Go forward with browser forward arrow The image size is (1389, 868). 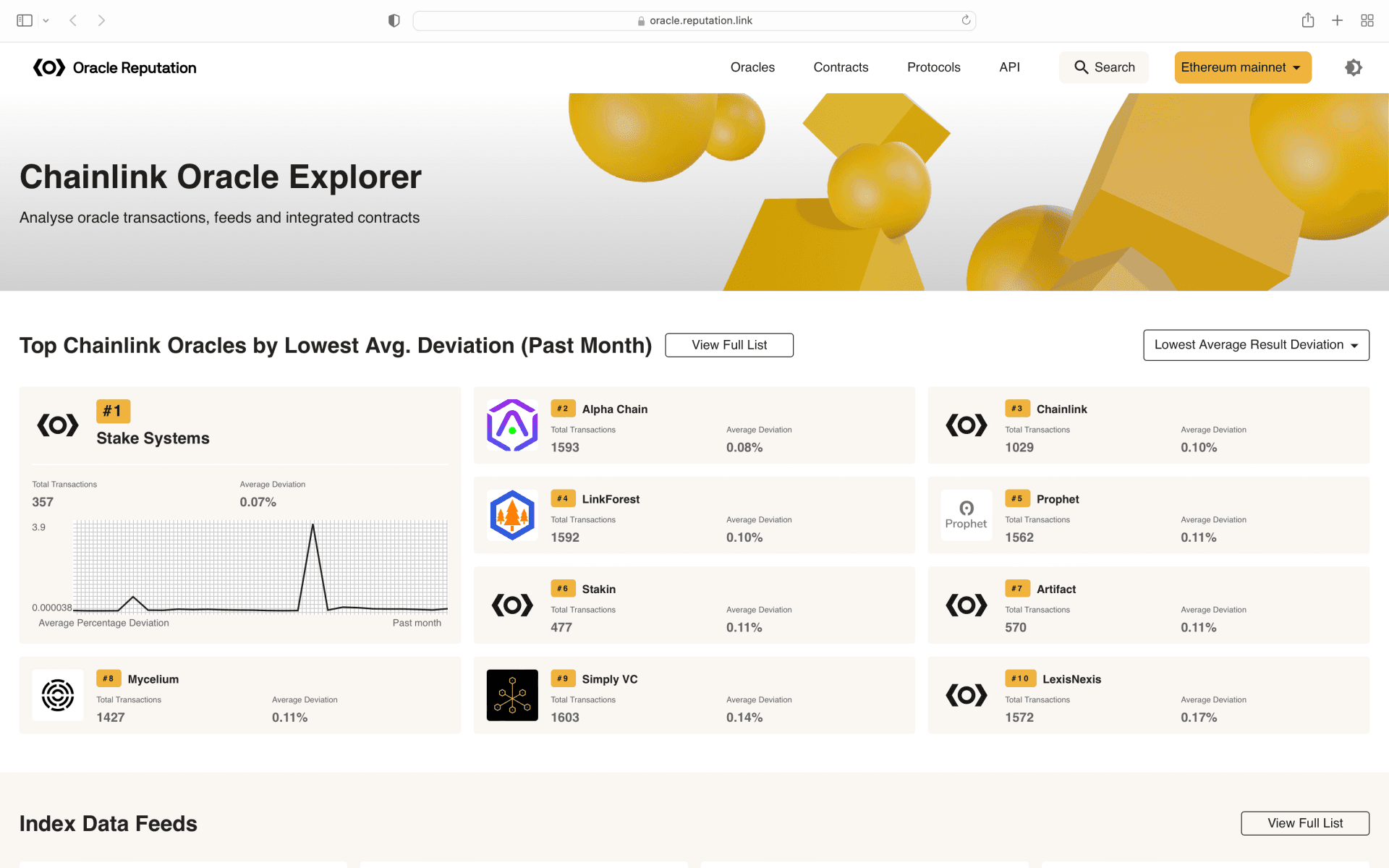click(x=101, y=20)
